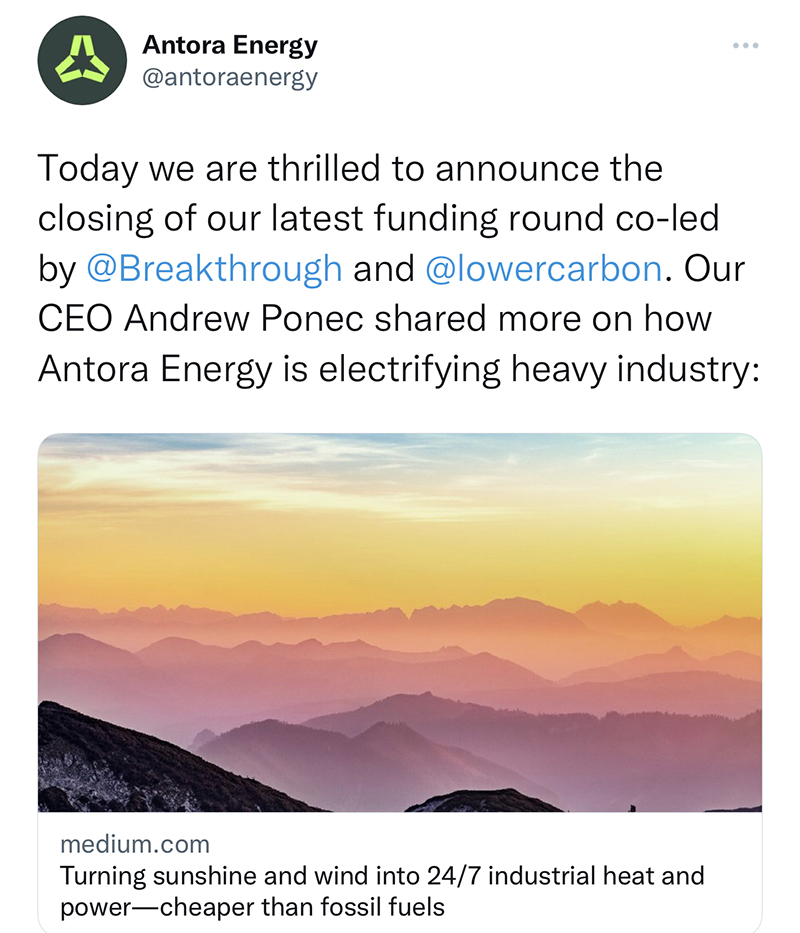Click the word 'by' before @Breakthrough
Image resolution: width=800 pixels, height=933 pixels.
pyautogui.click(x=57, y=269)
